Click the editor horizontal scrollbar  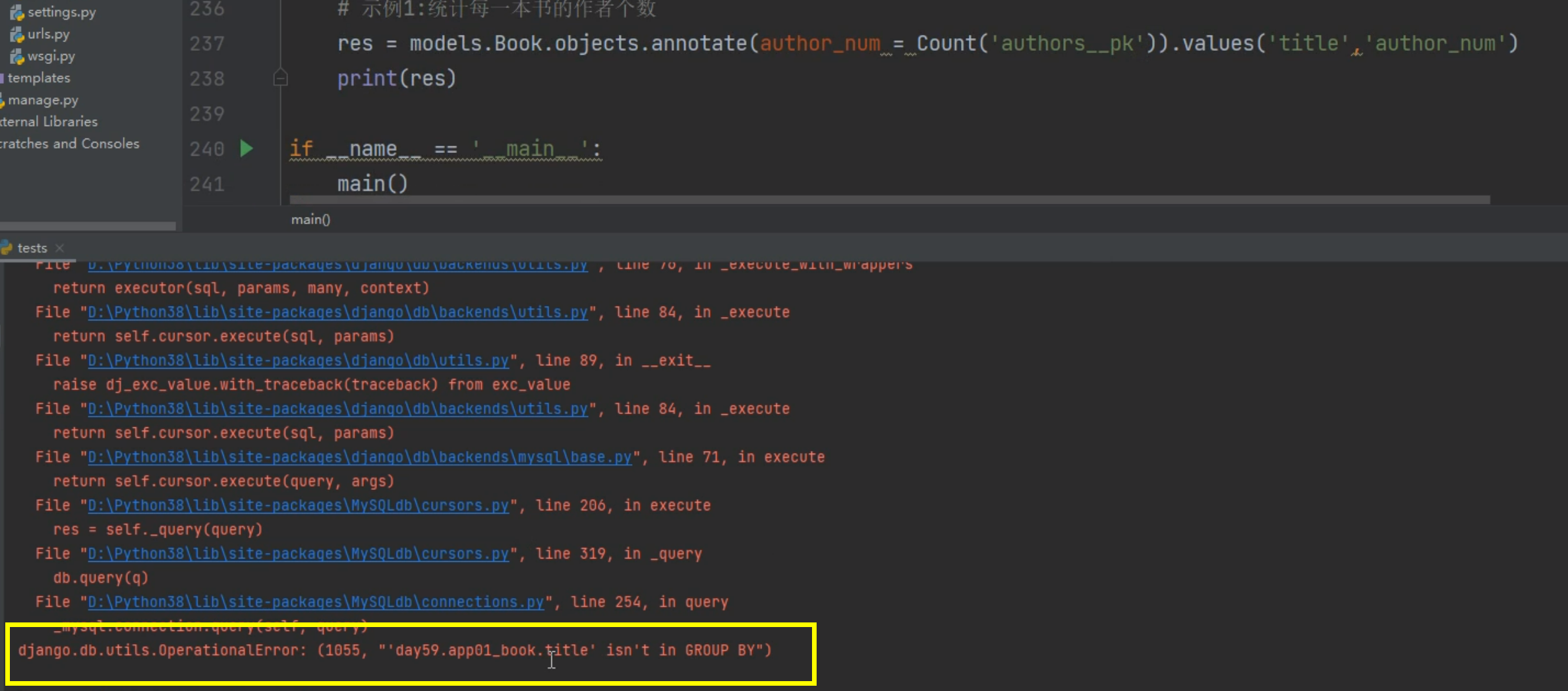[890, 199]
